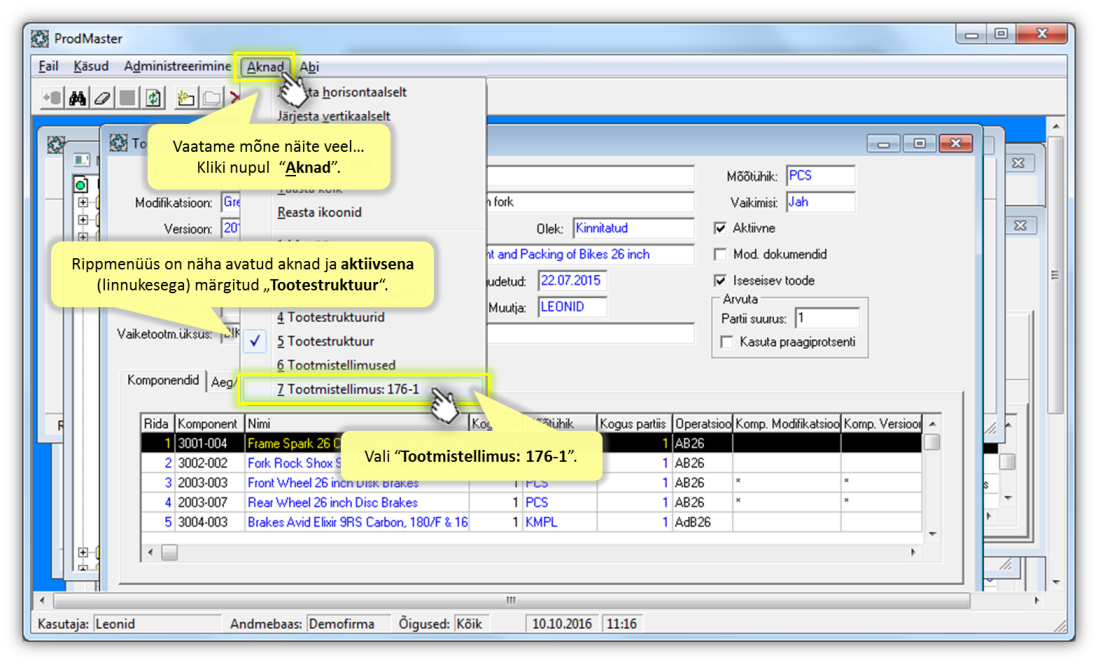This screenshot has width=1098, height=664.
Task: Open the Fail menu
Action: [x=48, y=66]
